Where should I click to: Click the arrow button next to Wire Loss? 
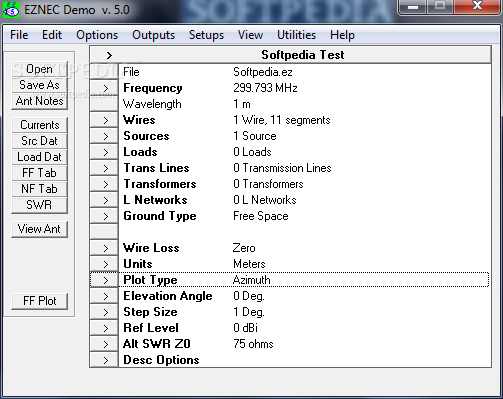click(104, 248)
